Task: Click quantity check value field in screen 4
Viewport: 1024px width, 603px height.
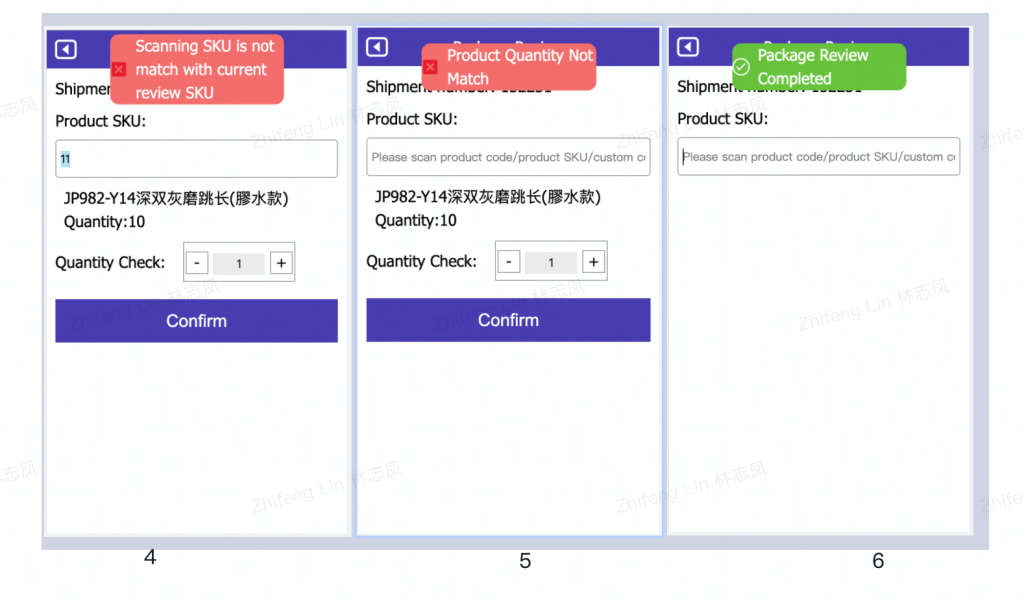Action: click(239, 263)
